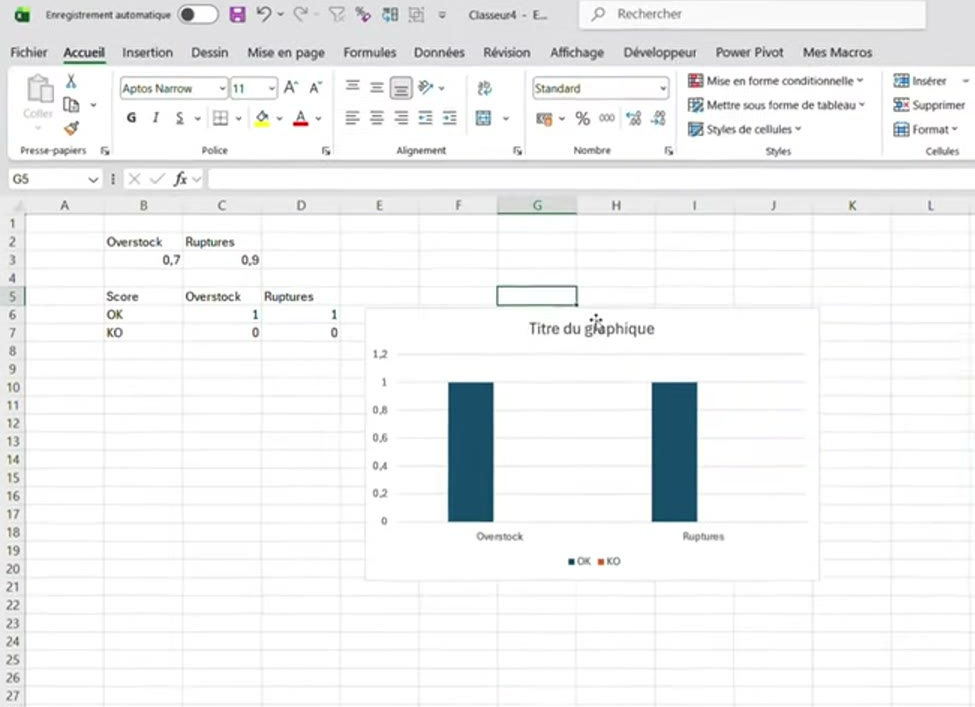Open the Aptos Narrow font dropdown
The image size is (975, 707).
(222, 89)
